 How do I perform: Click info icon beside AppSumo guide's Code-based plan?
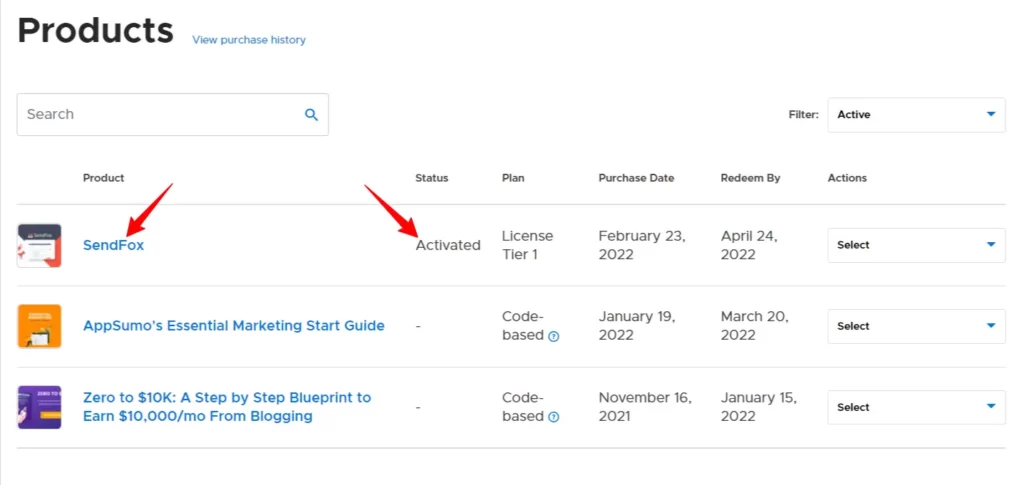[554, 336]
